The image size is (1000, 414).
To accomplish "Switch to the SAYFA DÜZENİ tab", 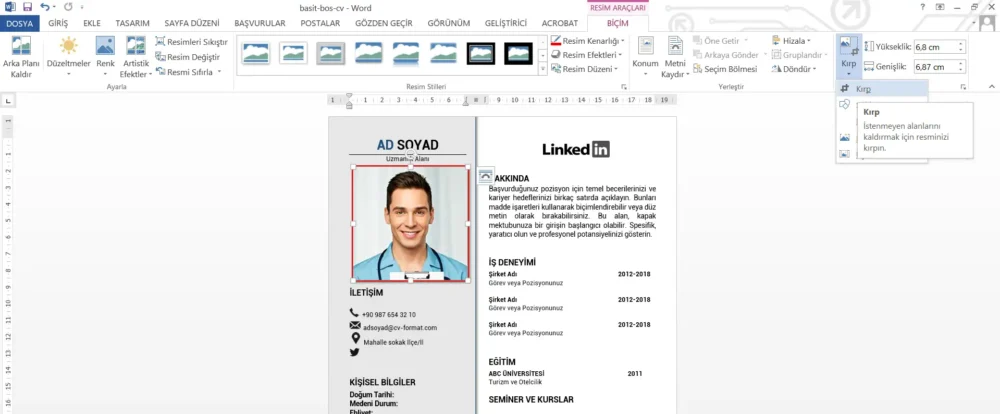I will point(192,24).
